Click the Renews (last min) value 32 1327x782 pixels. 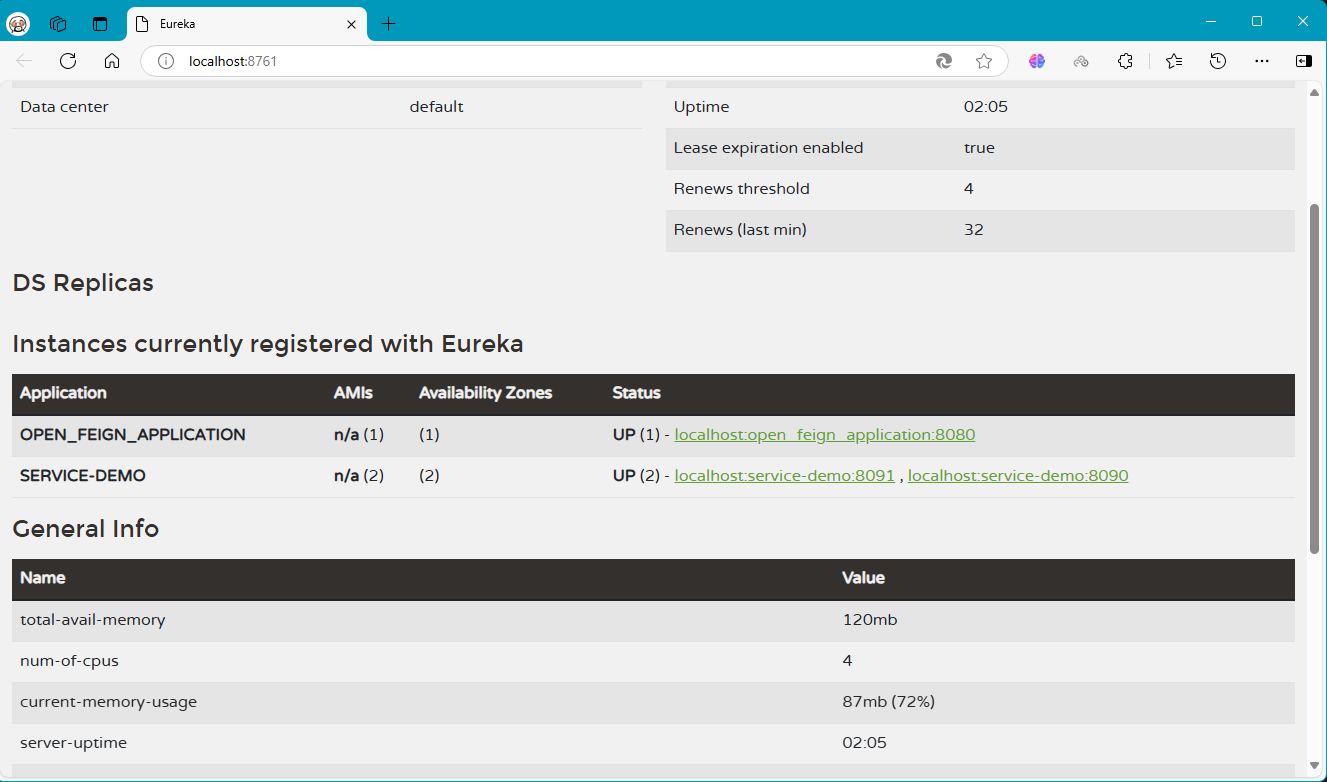click(x=974, y=230)
